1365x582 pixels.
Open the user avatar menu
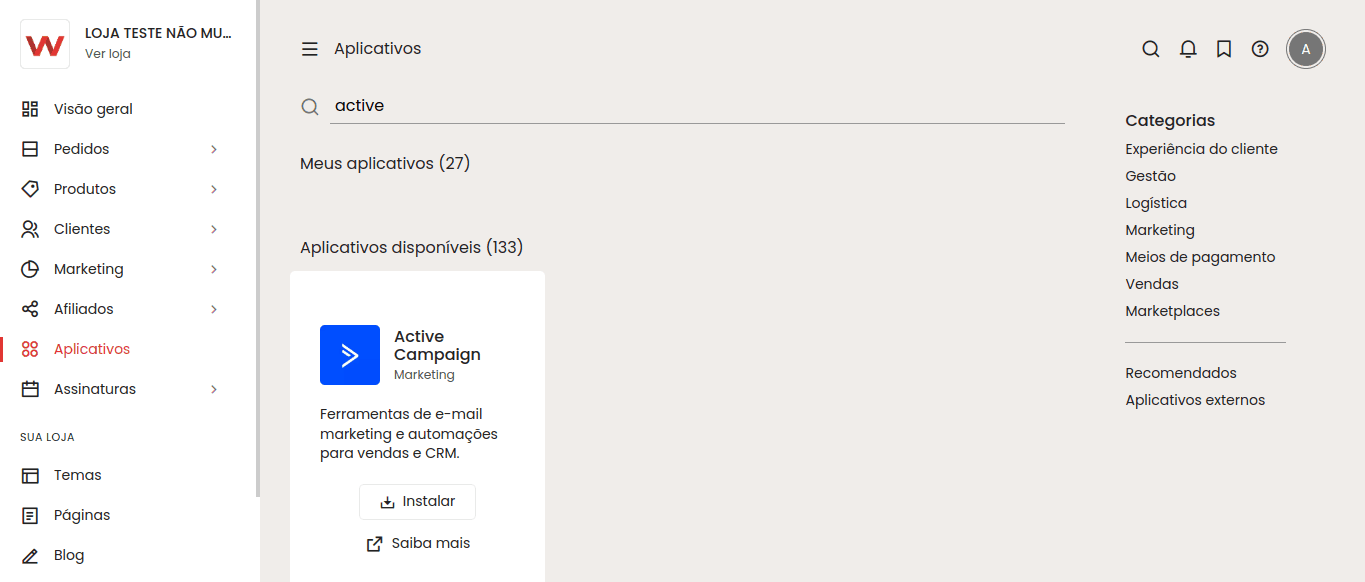click(x=1306, y=49)
